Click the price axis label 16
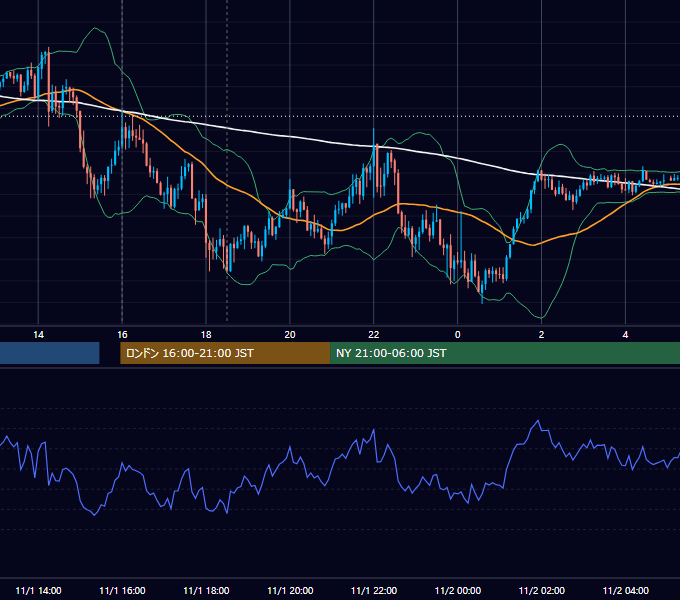The width and height of the screenshot is (680, 600). (122, 335)
